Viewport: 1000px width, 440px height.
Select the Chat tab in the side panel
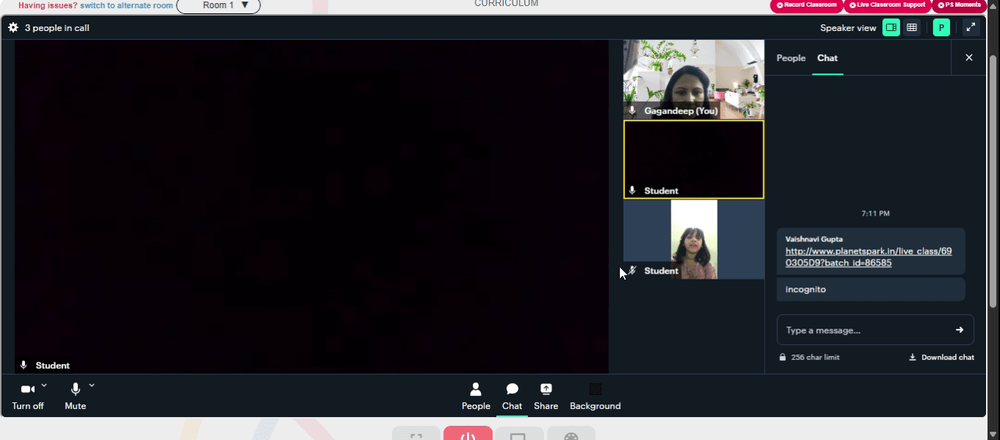[x=827, y=58]
